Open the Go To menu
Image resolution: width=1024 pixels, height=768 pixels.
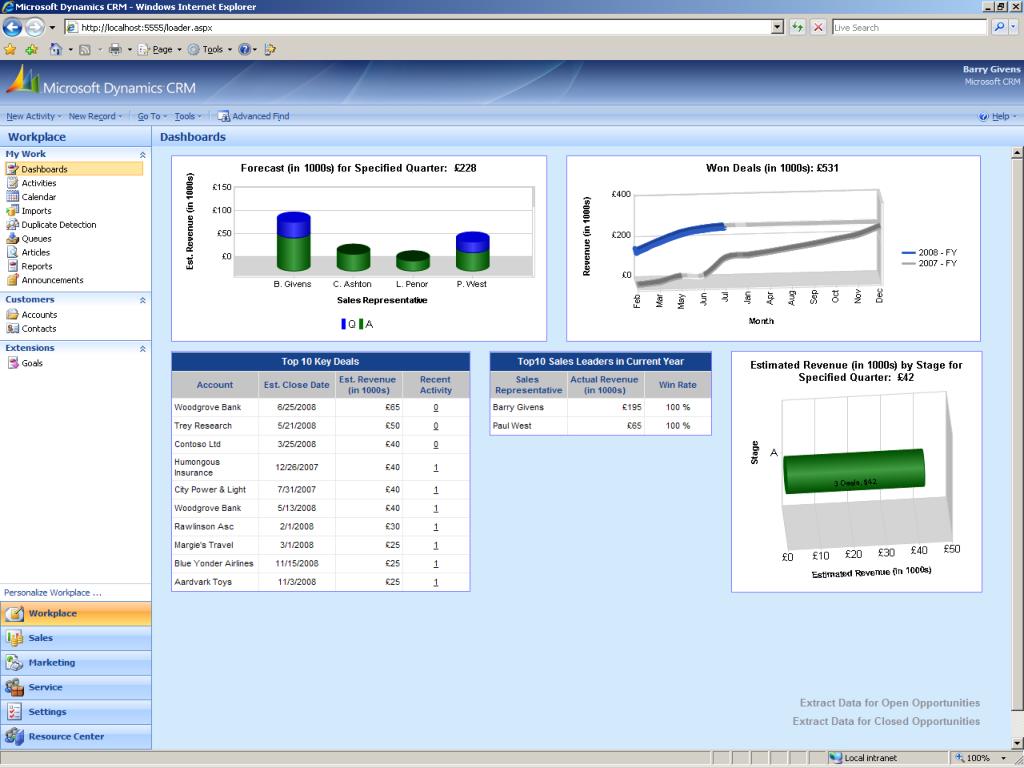152,116
